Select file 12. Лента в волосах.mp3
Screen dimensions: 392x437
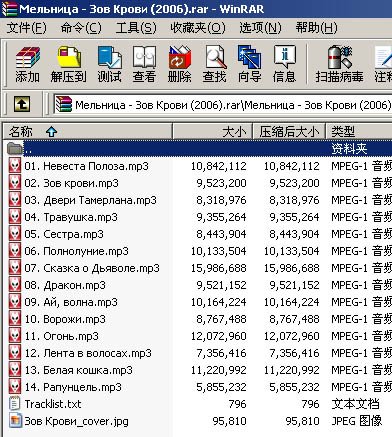click(88, 353)
